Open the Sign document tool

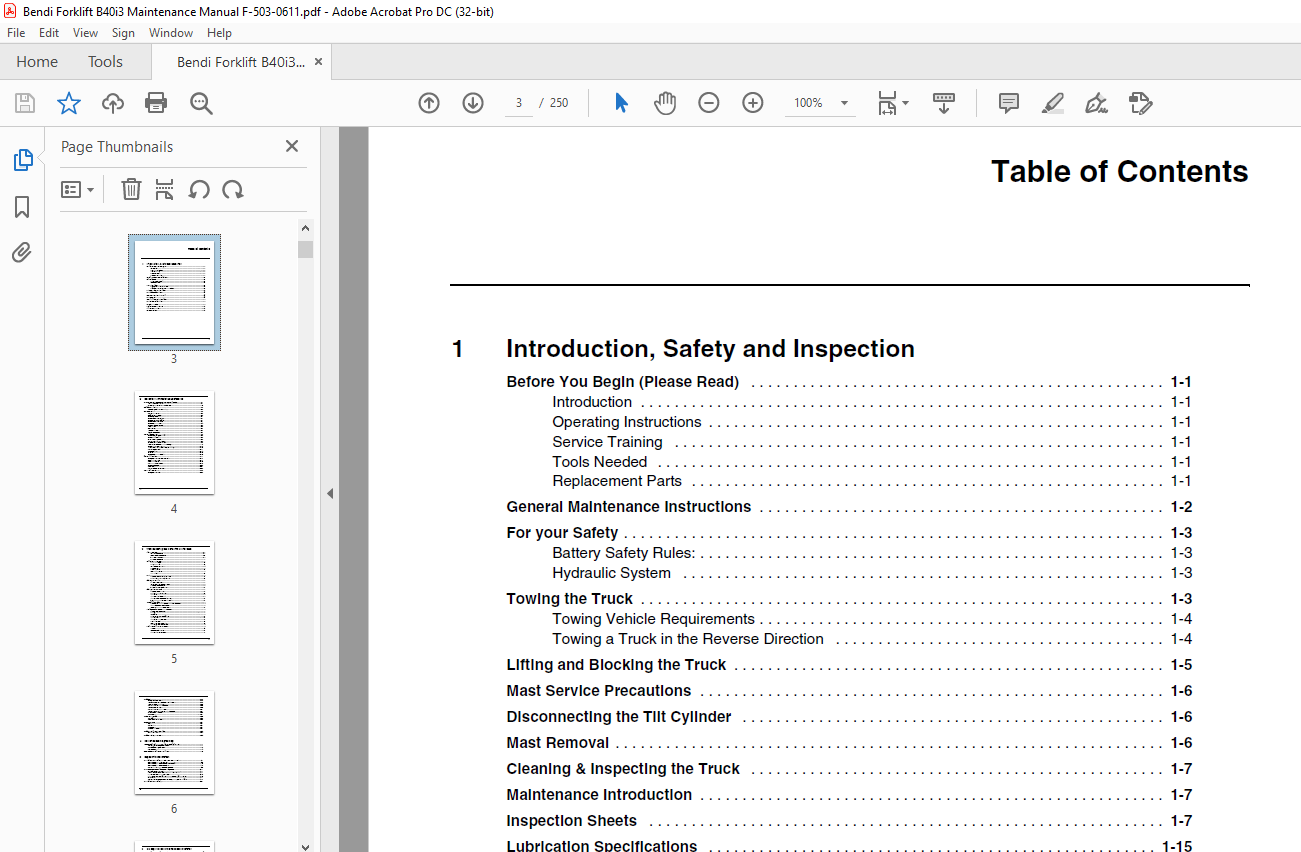point(1096,103)
